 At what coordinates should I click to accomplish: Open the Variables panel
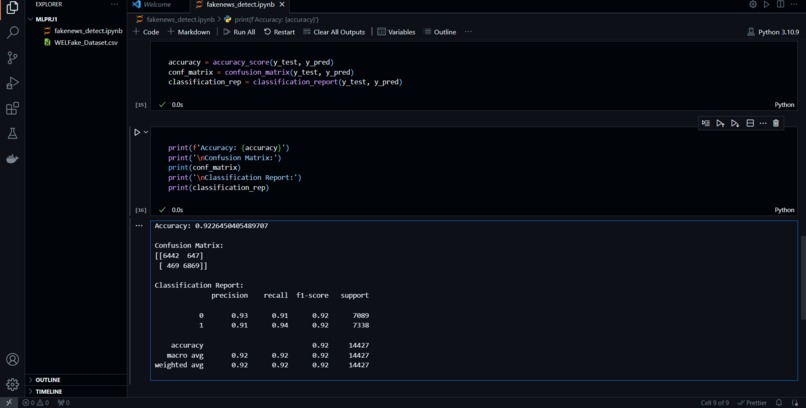point(396,32)
